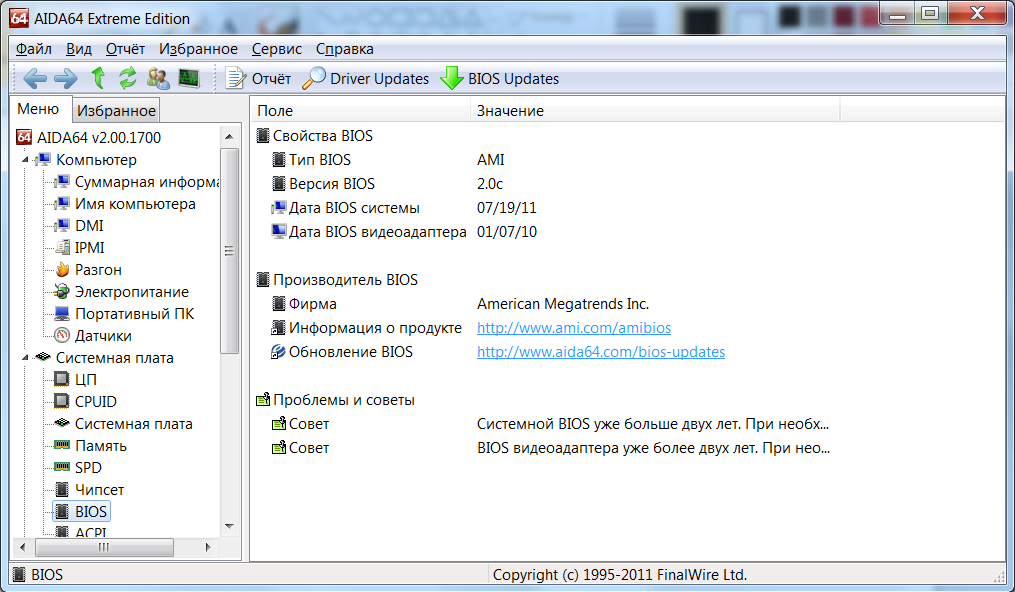Open the Избранное menu in menu bar

click(x=198, y=49)
